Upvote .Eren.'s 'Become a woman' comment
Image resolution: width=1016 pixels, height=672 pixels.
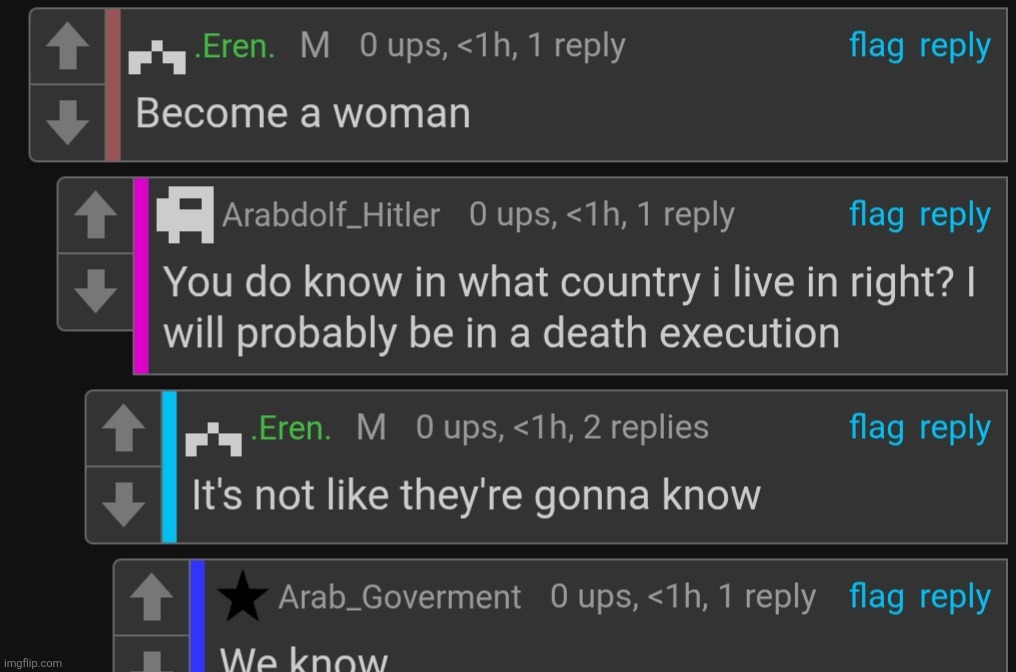[x=67, y=46]
